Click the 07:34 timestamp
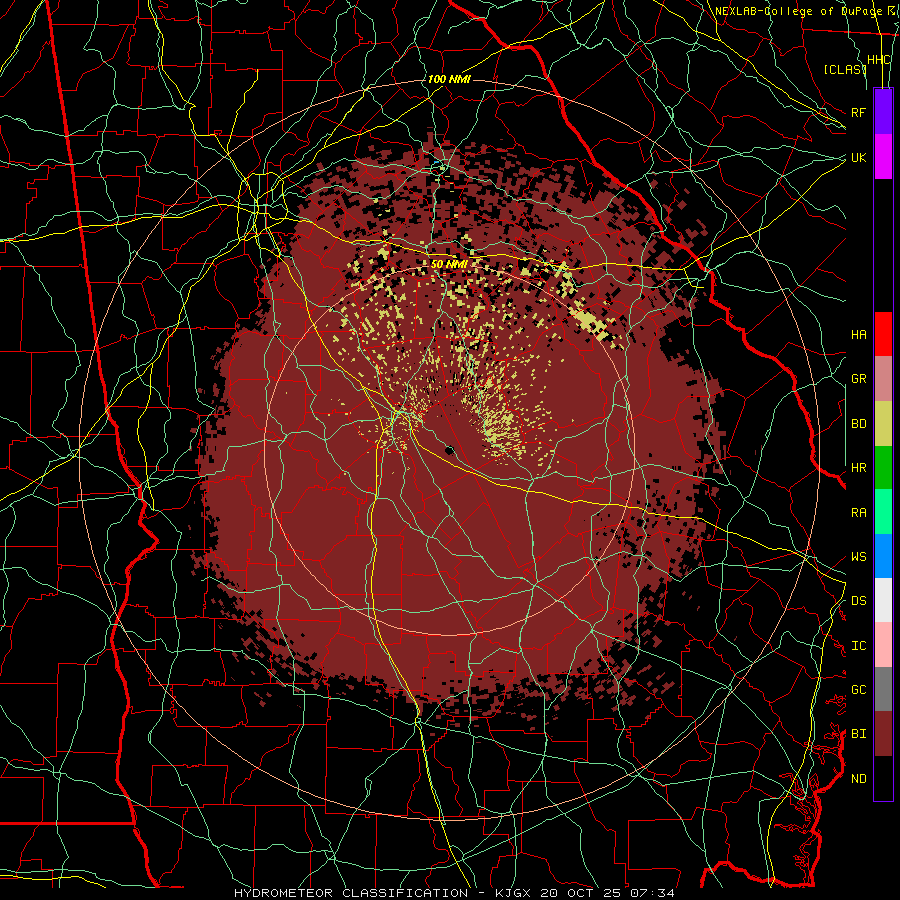900x900 pixels. coord(651,893)
